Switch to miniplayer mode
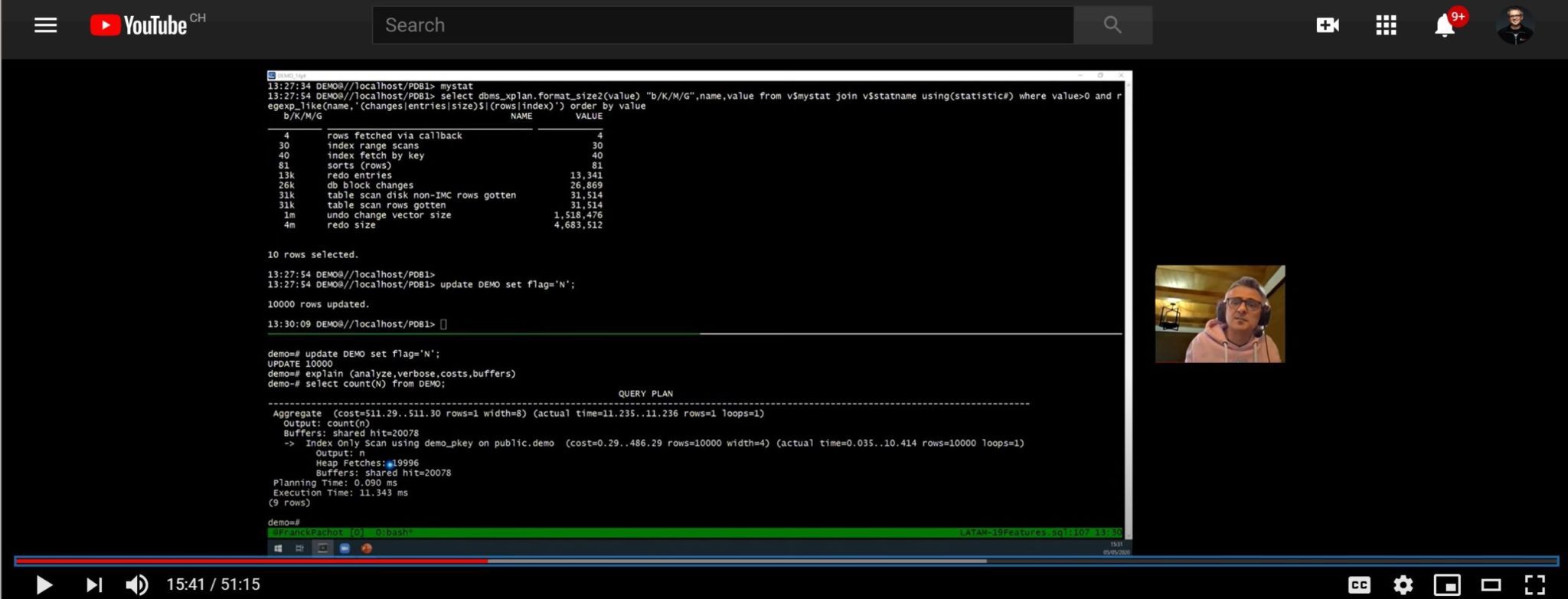 pyautogui.click(x=1446, y=585)
